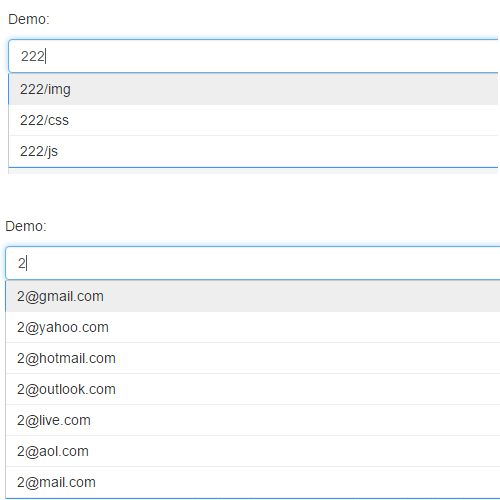This screenshot has width=500, height=500.
Task: Select 2@gmail.com from the suggestions
Action: pos(253,296)
